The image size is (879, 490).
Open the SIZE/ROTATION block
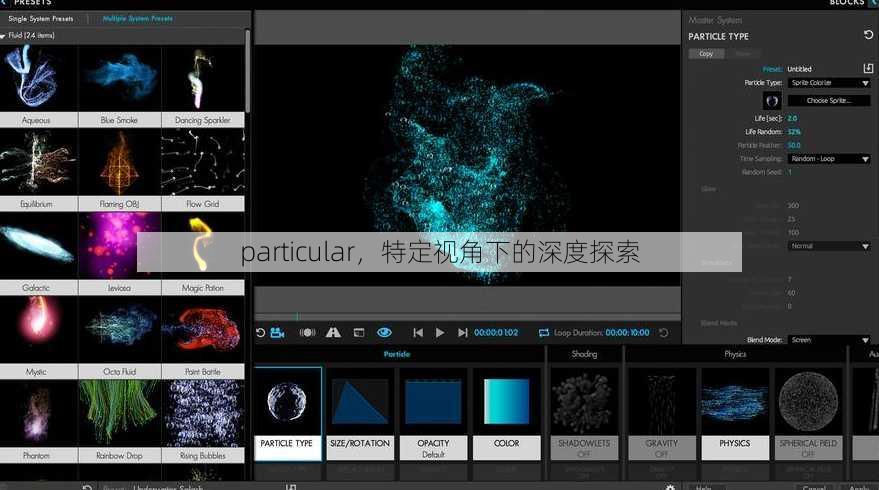click(x=360, y=414)
